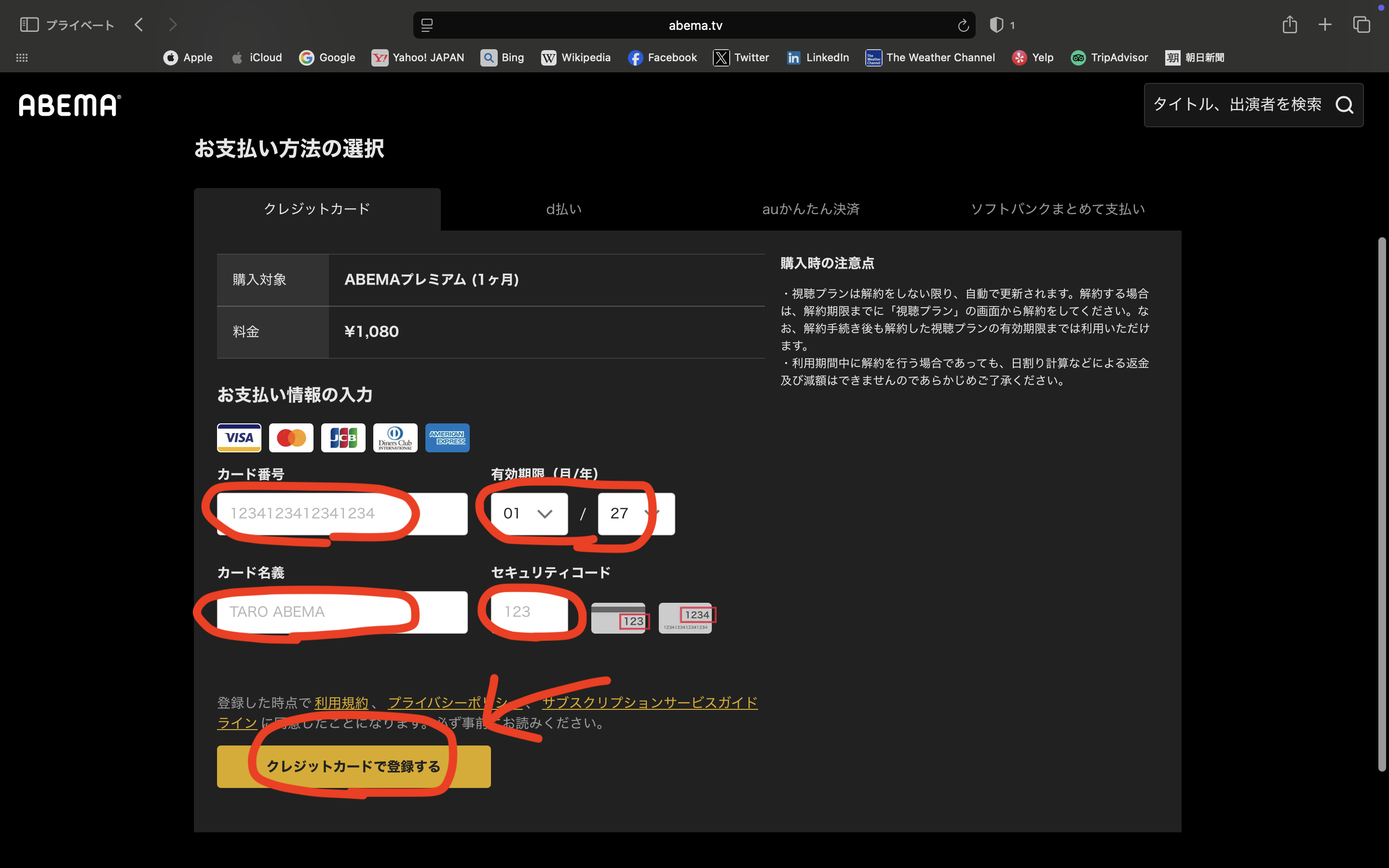Click the forward navigation arrow
1389x868 pixels.
[x=173, y=25]
